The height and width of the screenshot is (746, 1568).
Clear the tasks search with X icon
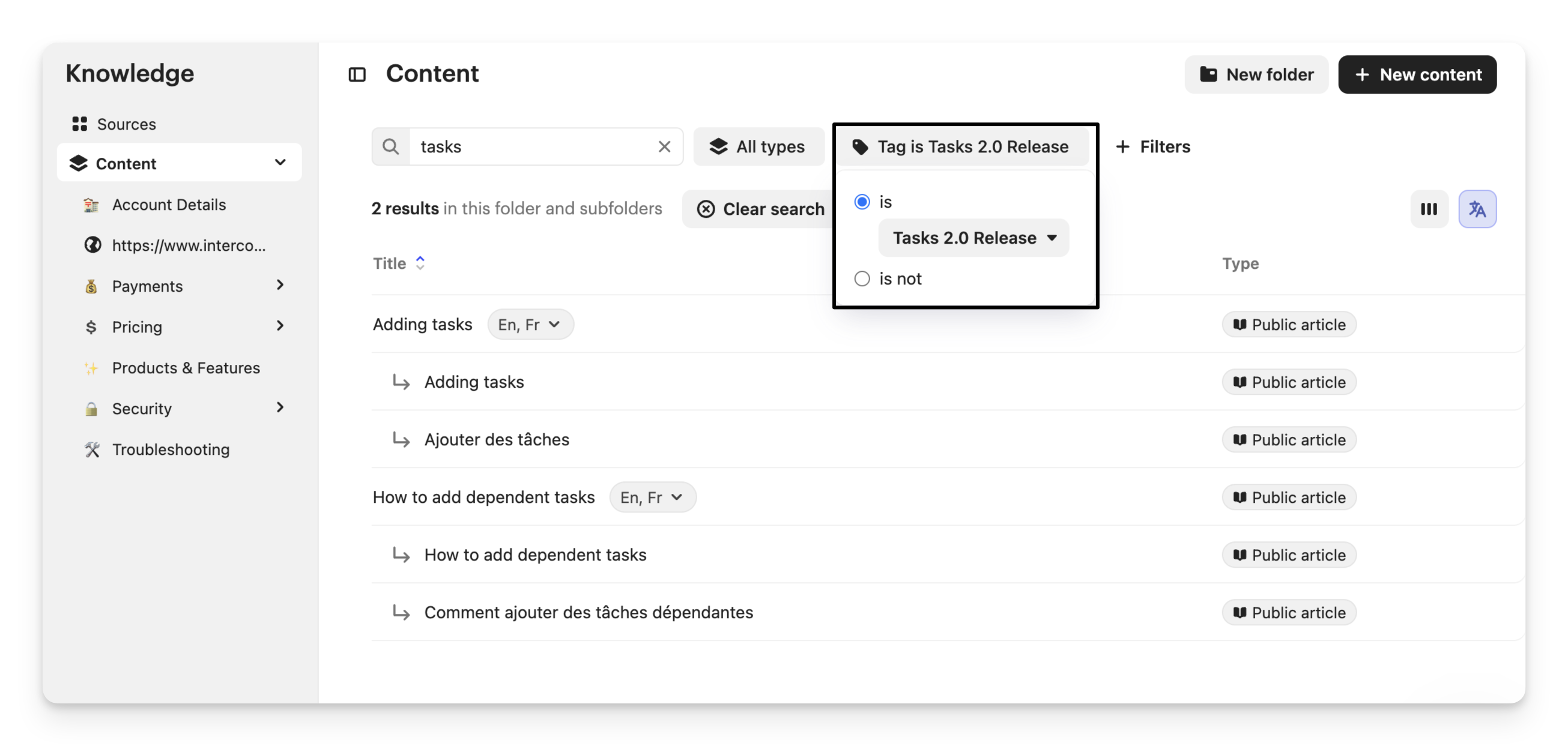point(664,146)
